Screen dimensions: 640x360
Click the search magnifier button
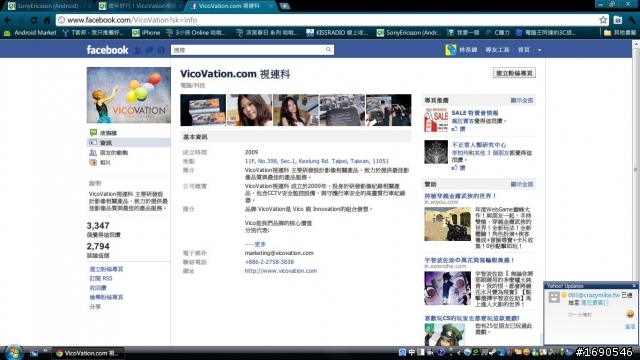click(x=328, y=50)
